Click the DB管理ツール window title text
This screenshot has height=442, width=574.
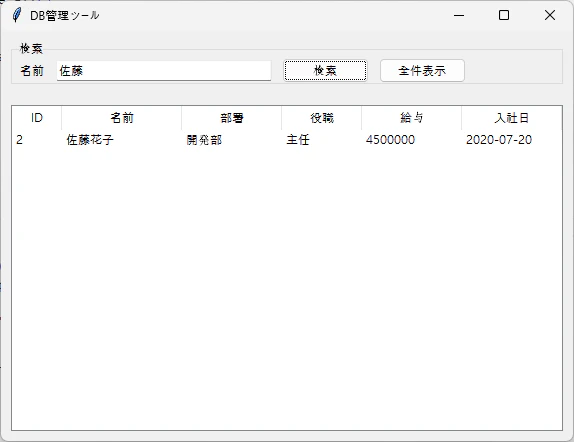pos(64,15)
